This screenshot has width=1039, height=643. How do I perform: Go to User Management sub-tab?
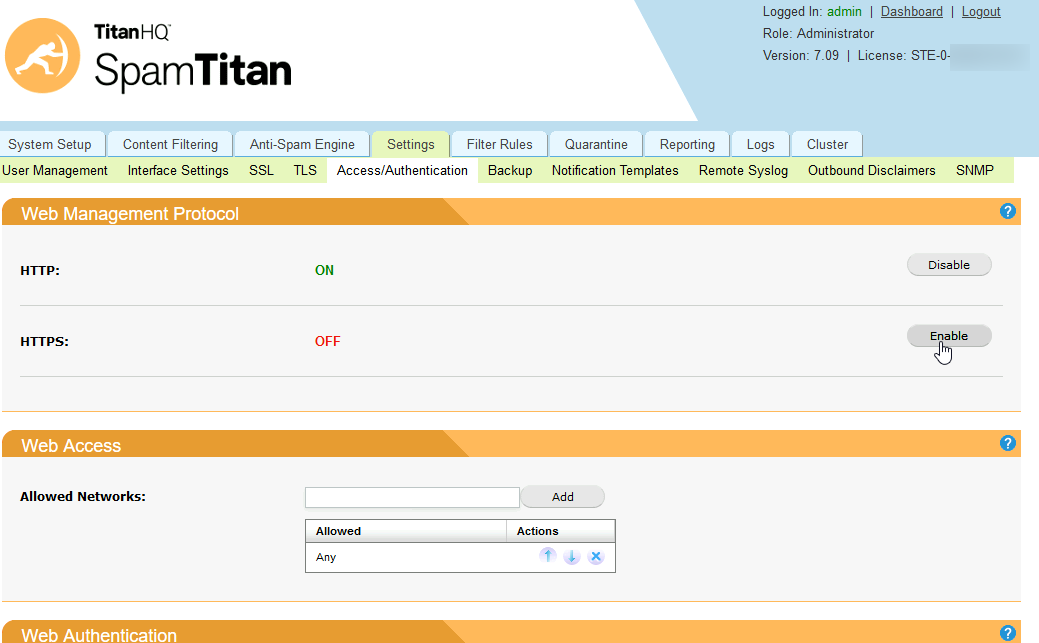pos(55,170)
